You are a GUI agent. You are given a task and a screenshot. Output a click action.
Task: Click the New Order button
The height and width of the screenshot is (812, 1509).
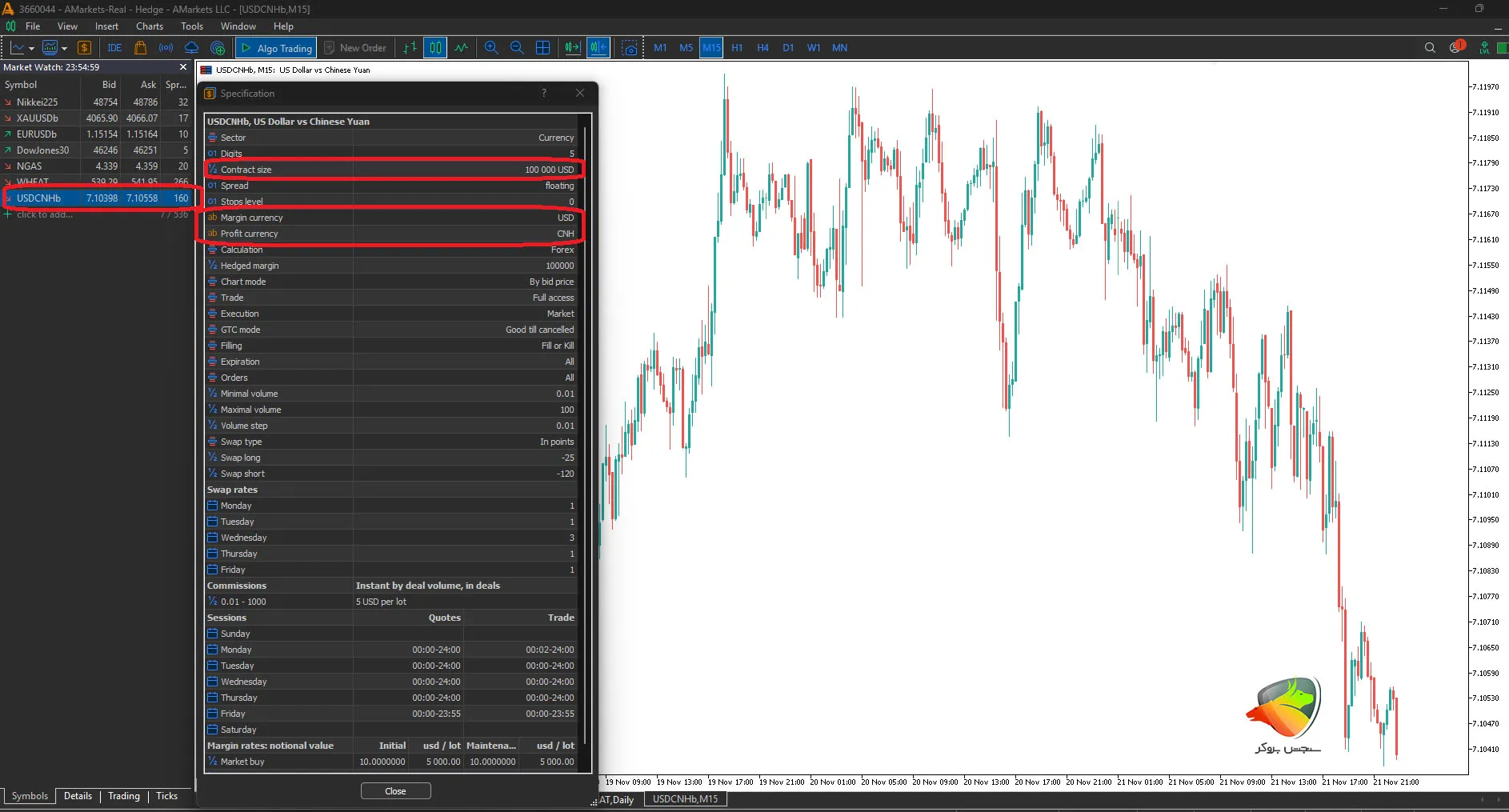coord(355,48)
